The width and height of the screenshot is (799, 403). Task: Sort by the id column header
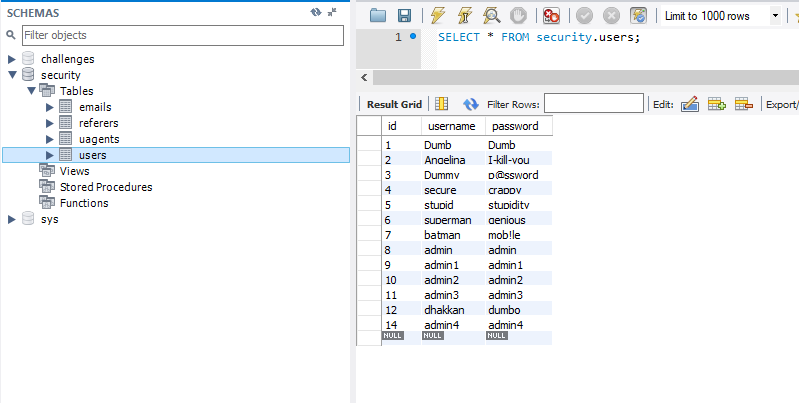402,126
